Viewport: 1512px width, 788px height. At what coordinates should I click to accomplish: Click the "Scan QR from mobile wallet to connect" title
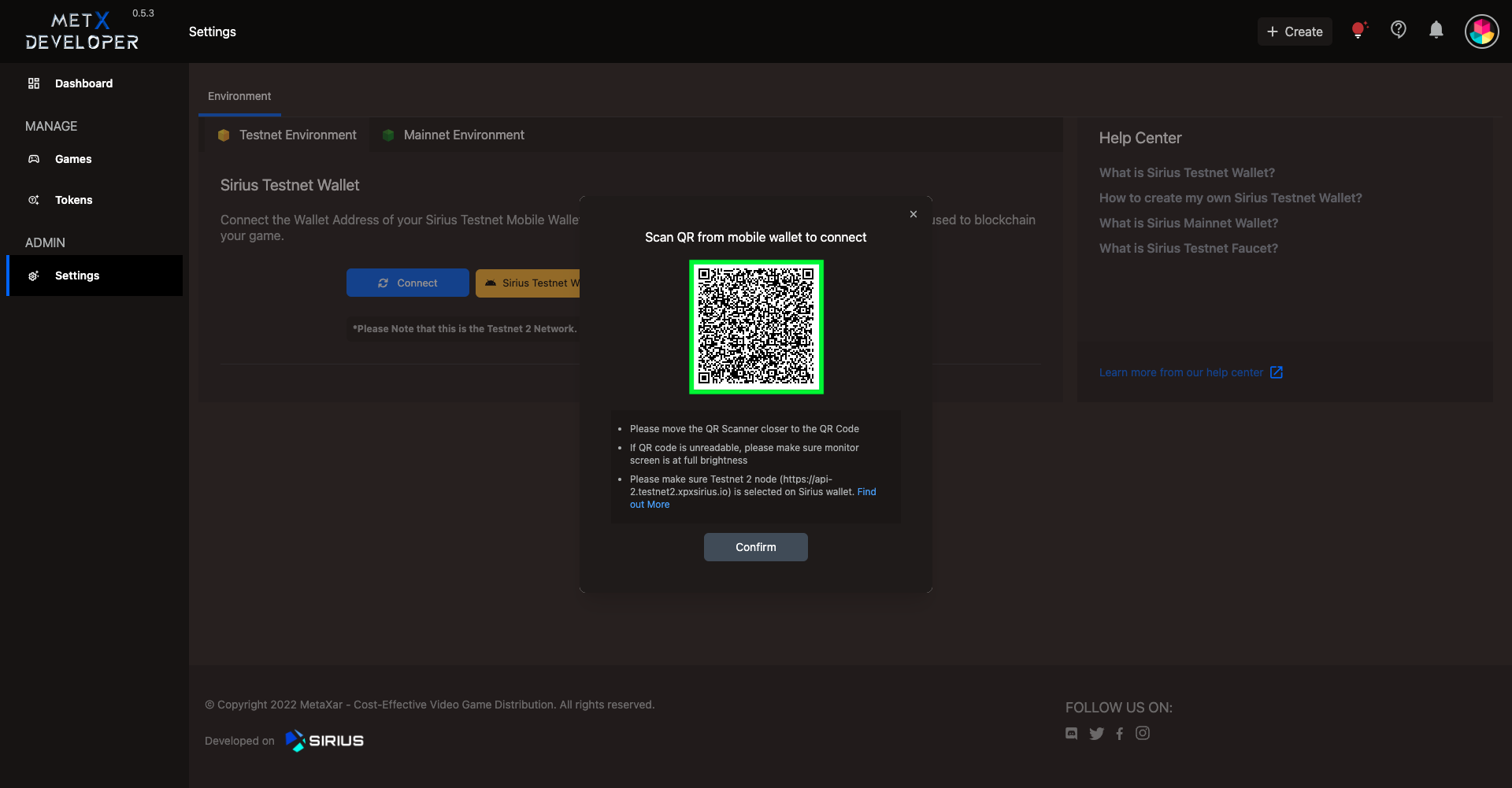[x=756, y=237]
